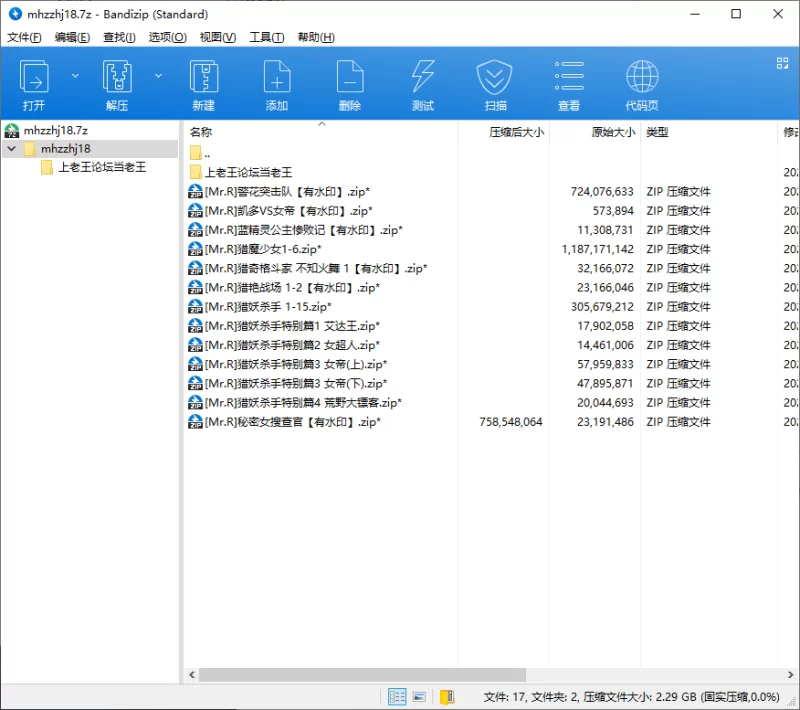Click the zip icon of 秘密女搜查官 file
Image resolution: width=800 pixels, height=710 pixels.
tap(195, 422)
